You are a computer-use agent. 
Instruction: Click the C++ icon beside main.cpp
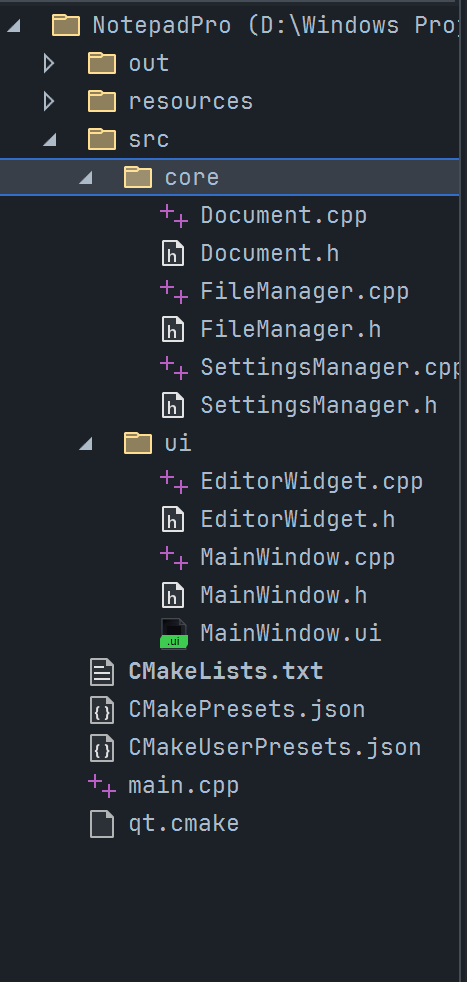pos(102,785)
